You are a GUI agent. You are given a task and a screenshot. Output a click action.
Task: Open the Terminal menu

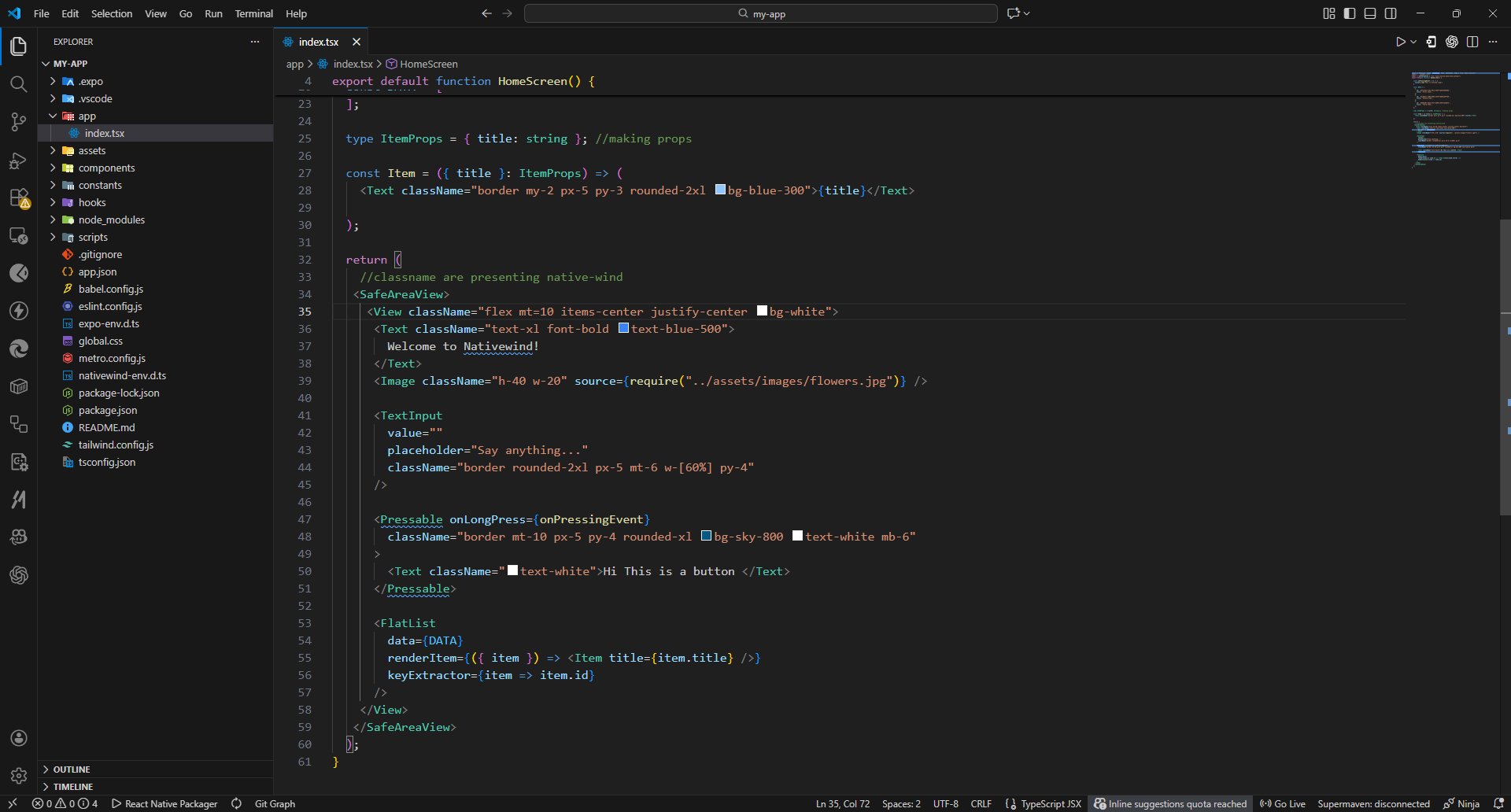[x=253, y=13]
